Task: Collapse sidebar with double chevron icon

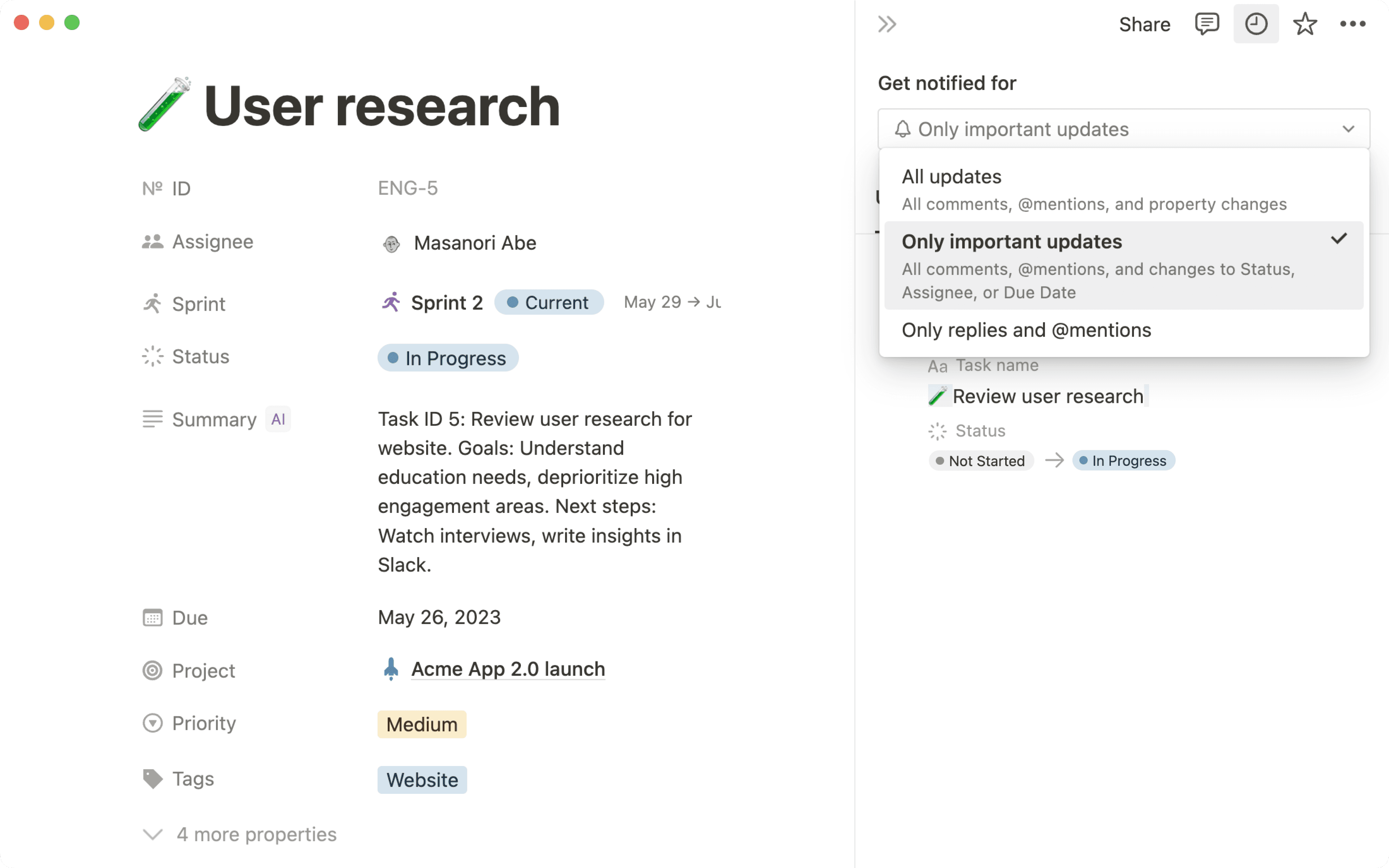Action: click(x=887, y=24)
